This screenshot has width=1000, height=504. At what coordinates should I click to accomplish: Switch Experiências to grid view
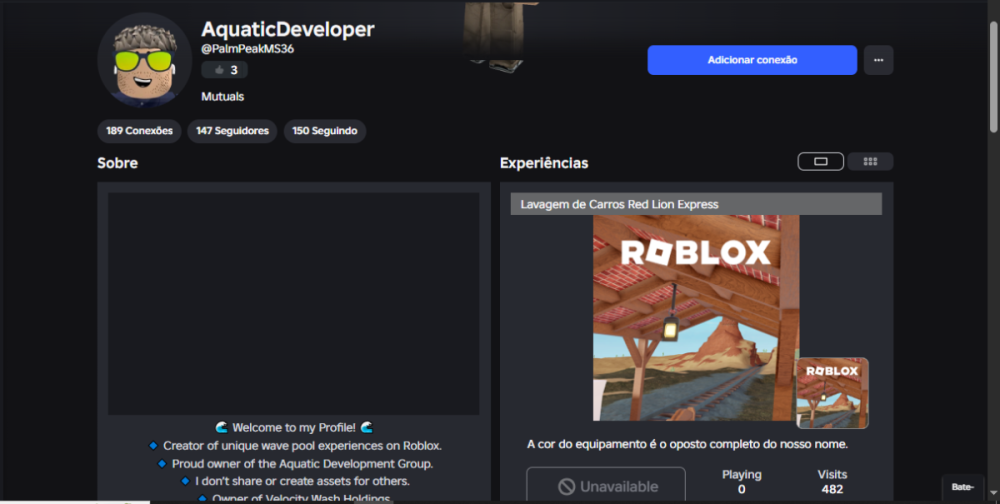[x=870, y=161]
